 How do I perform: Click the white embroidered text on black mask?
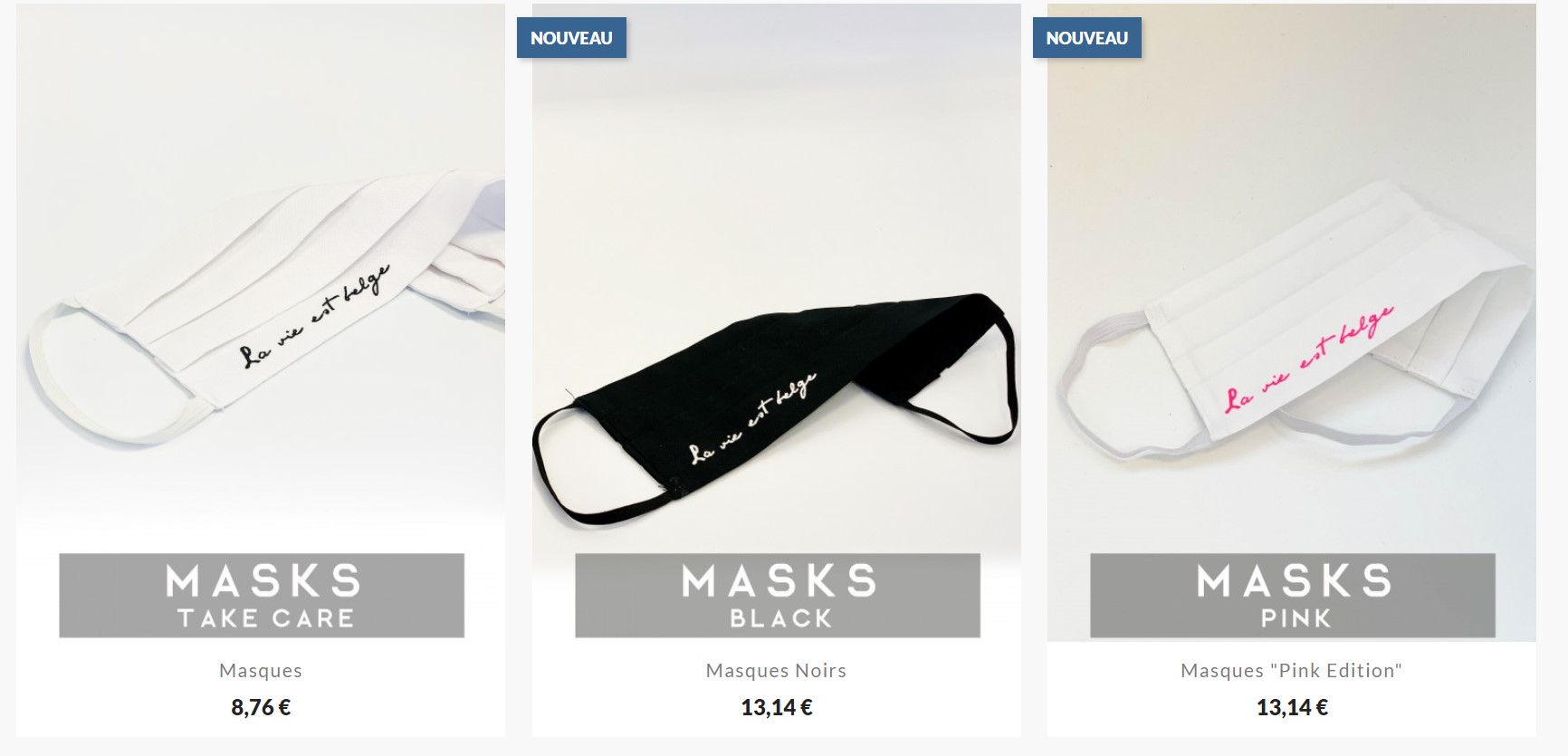(x=752, y=417)
